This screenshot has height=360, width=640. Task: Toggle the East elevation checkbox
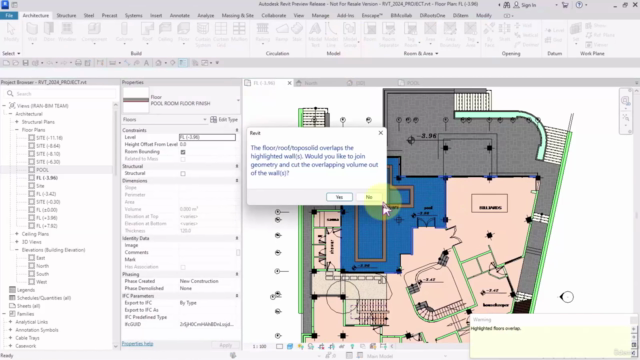(x=31, y=258)
